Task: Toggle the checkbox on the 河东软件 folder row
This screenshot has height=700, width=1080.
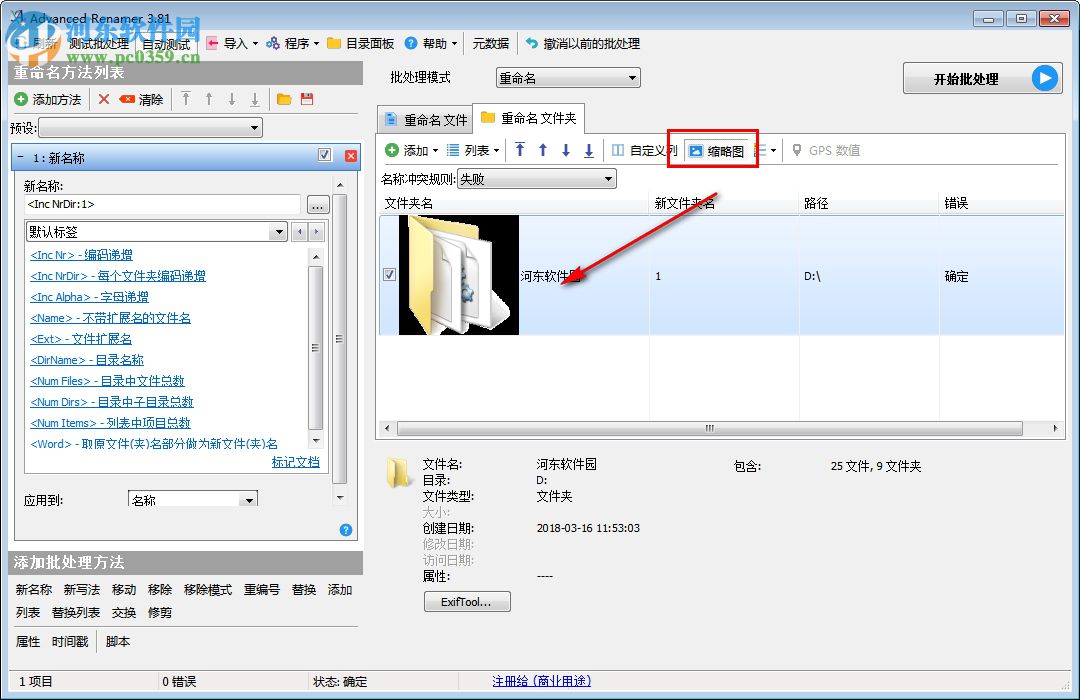Action: [389, 273]
